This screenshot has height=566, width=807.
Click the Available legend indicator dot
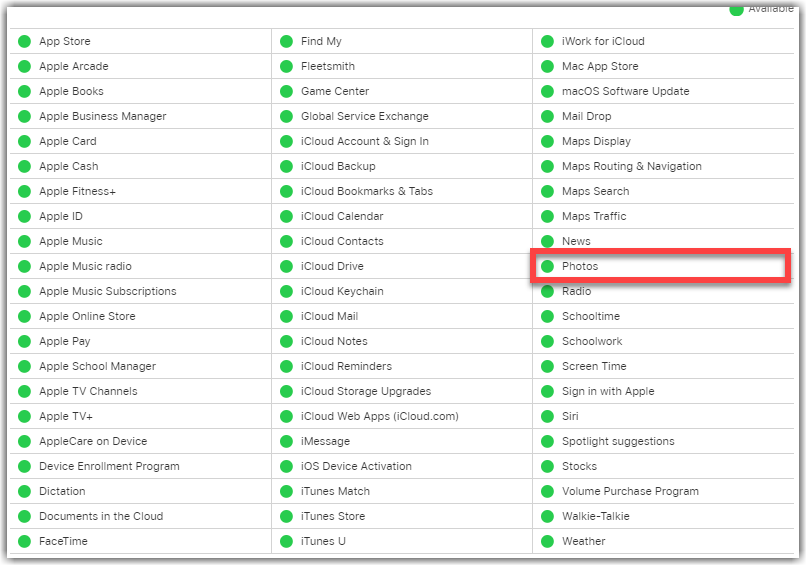tap(737, 8)
